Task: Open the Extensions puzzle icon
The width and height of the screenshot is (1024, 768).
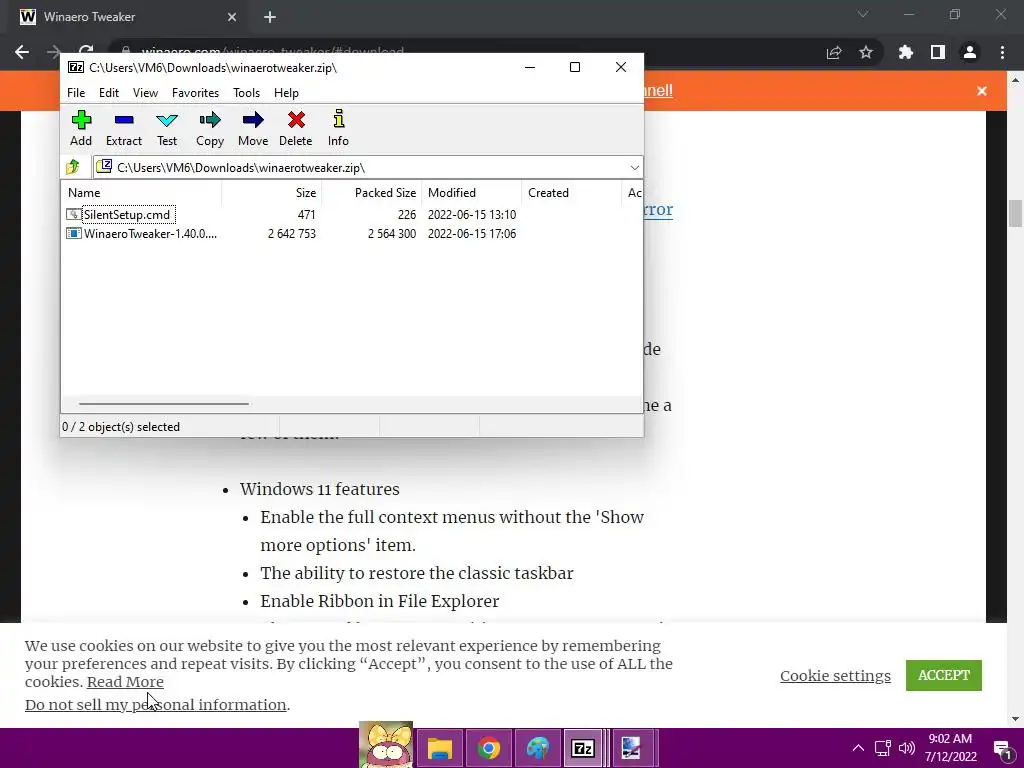Action: (906, 52)
